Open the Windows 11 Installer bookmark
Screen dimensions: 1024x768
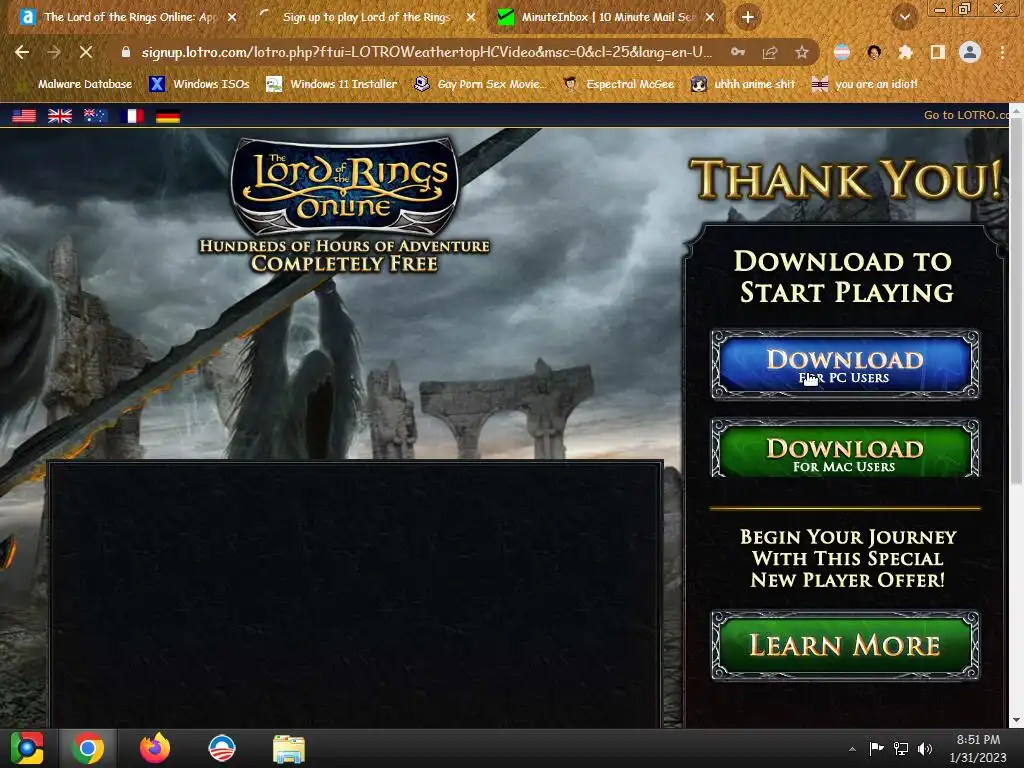point(332,84)
